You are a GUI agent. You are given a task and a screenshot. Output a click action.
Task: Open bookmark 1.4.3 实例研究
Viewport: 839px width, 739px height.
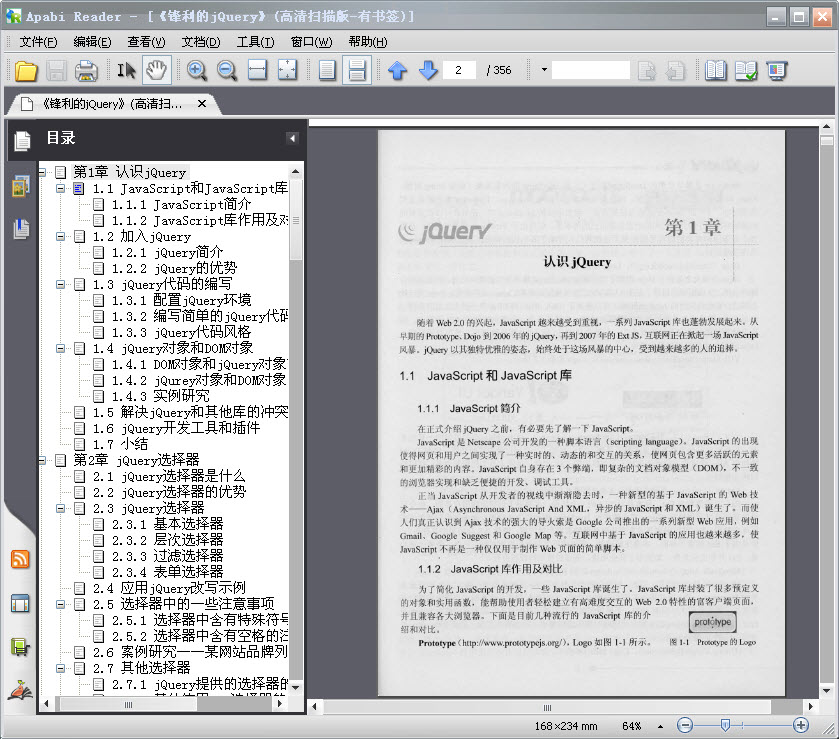click(161, 396)
